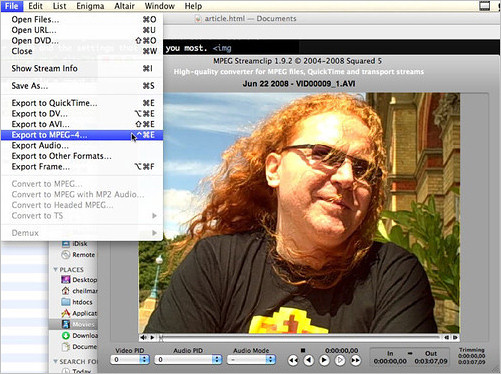Image resolution: width=501 pixels, height=374 pixels.
Task: Click the iDisk icon in Finder sidebar
Action: tap(66, 244)
